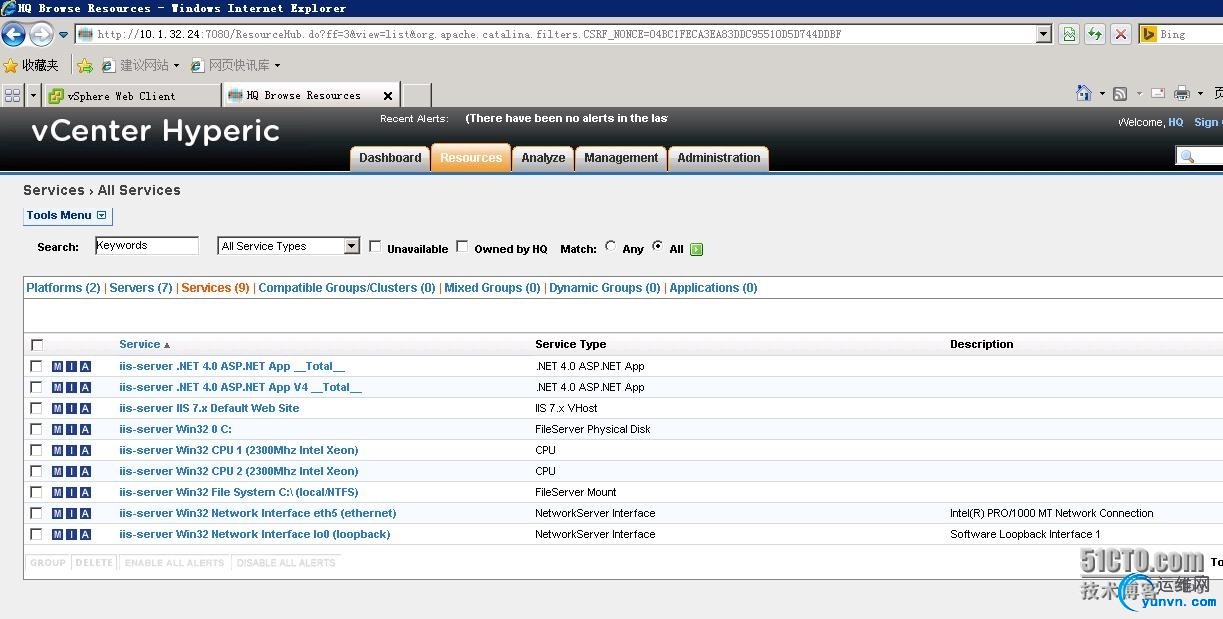
Task: Click the IE home icon
Action: tap(1084, 93)
